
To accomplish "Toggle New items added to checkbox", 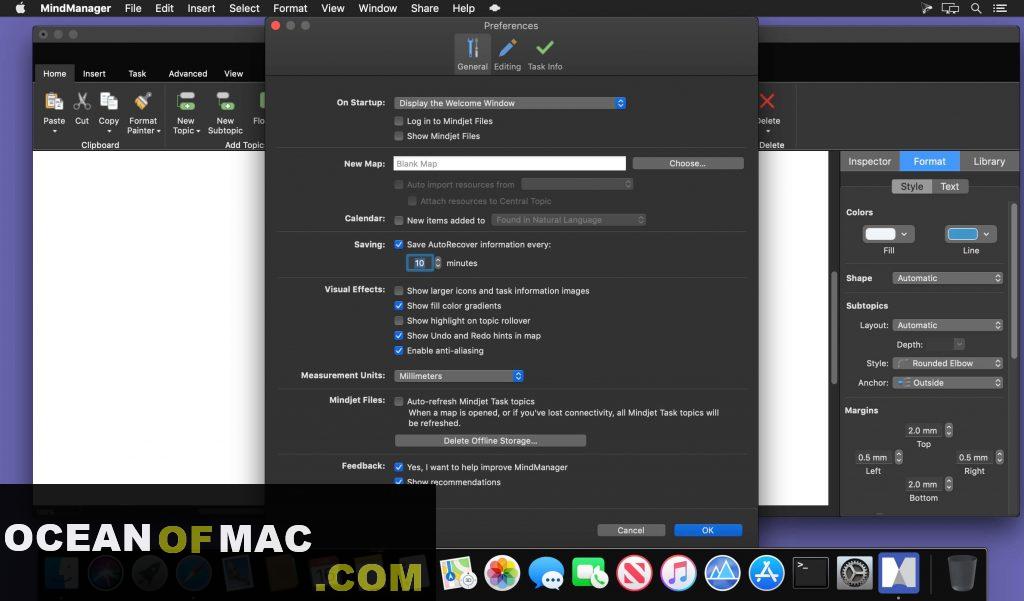I will click(399, 220).
